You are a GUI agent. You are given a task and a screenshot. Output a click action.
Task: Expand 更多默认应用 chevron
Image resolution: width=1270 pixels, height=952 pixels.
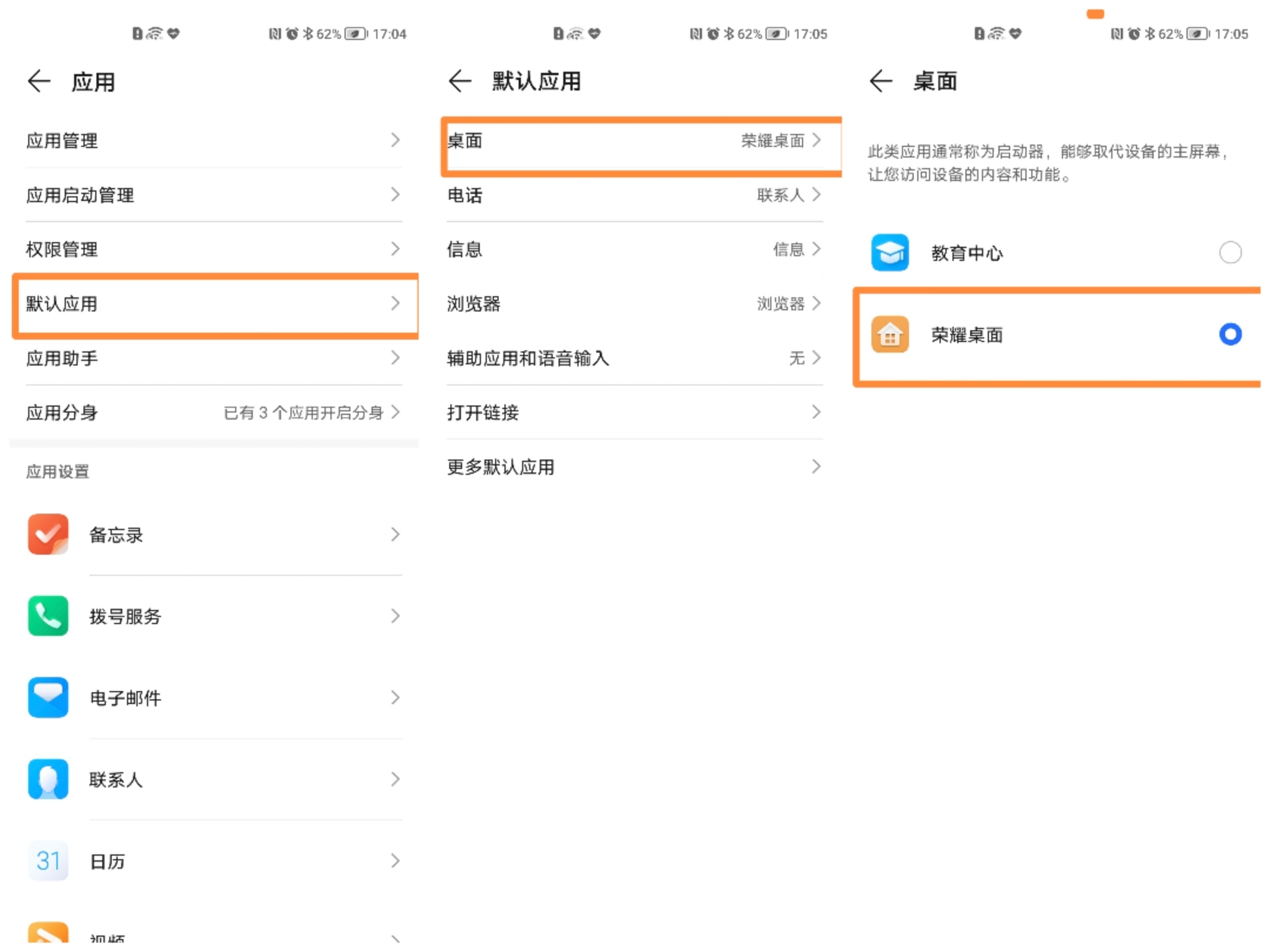coord(816,467)
